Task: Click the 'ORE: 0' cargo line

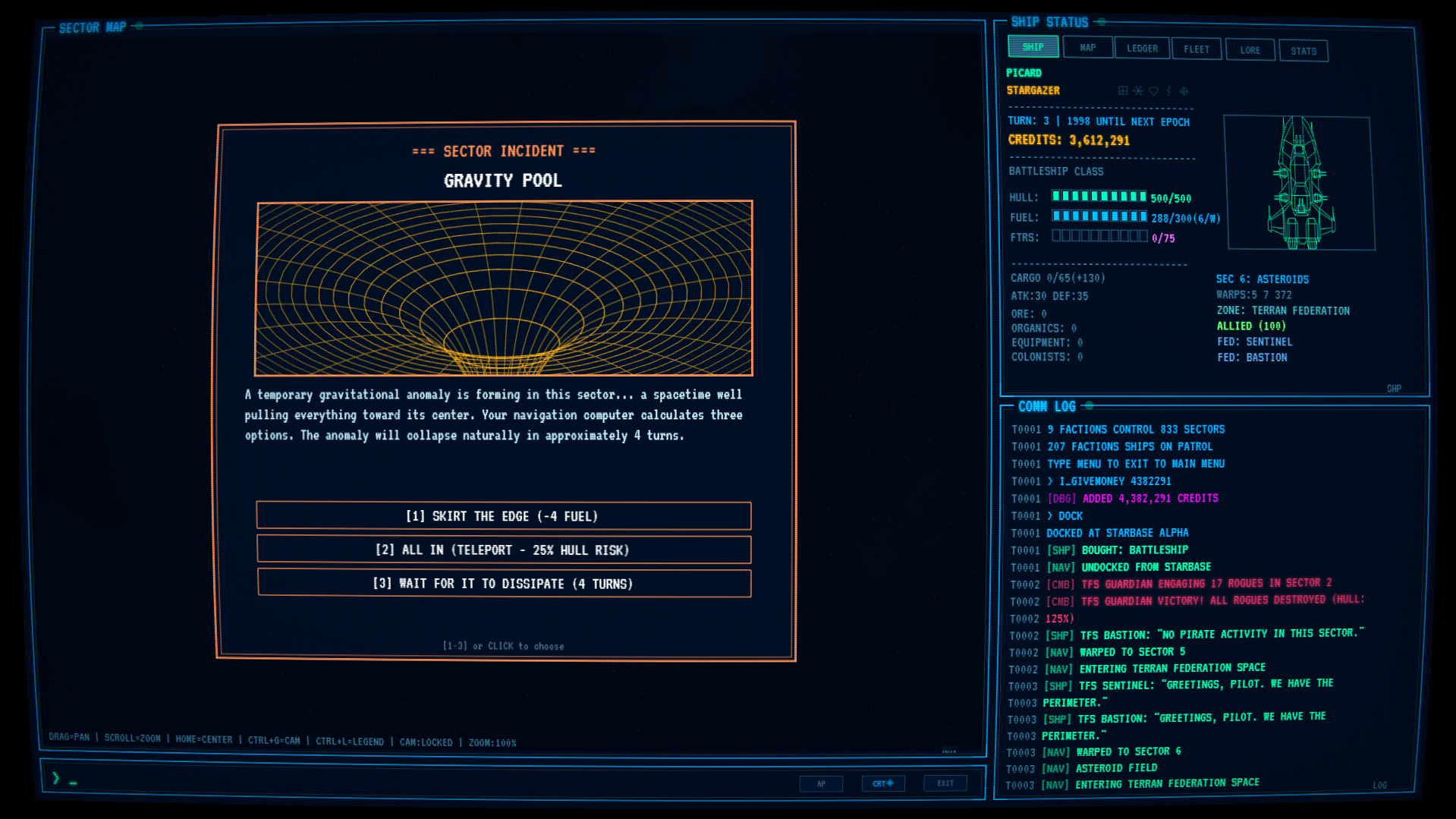Action: pyautogui.click(x=1029, y=313)
